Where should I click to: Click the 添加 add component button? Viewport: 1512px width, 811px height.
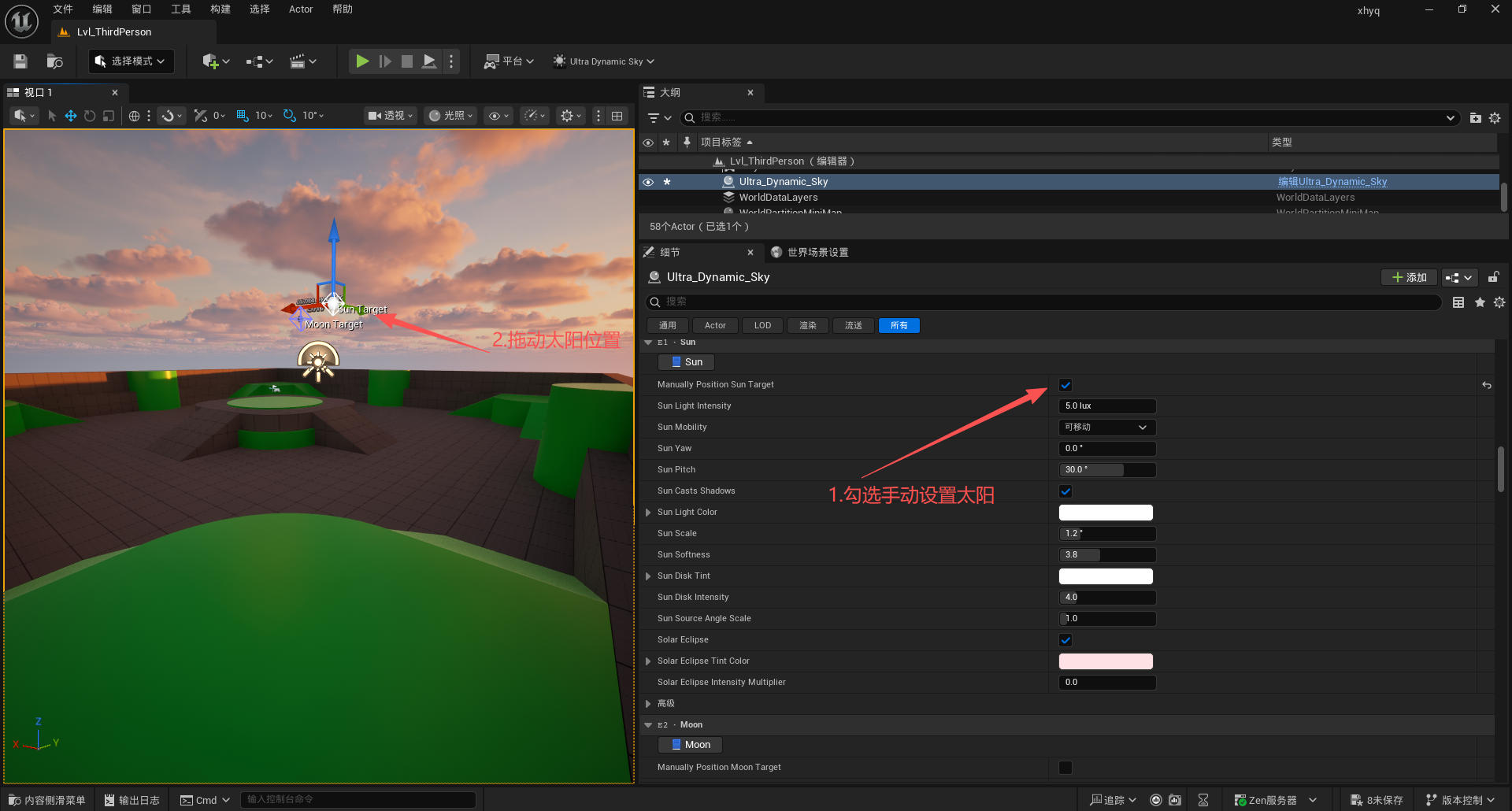coord(1410,277)
